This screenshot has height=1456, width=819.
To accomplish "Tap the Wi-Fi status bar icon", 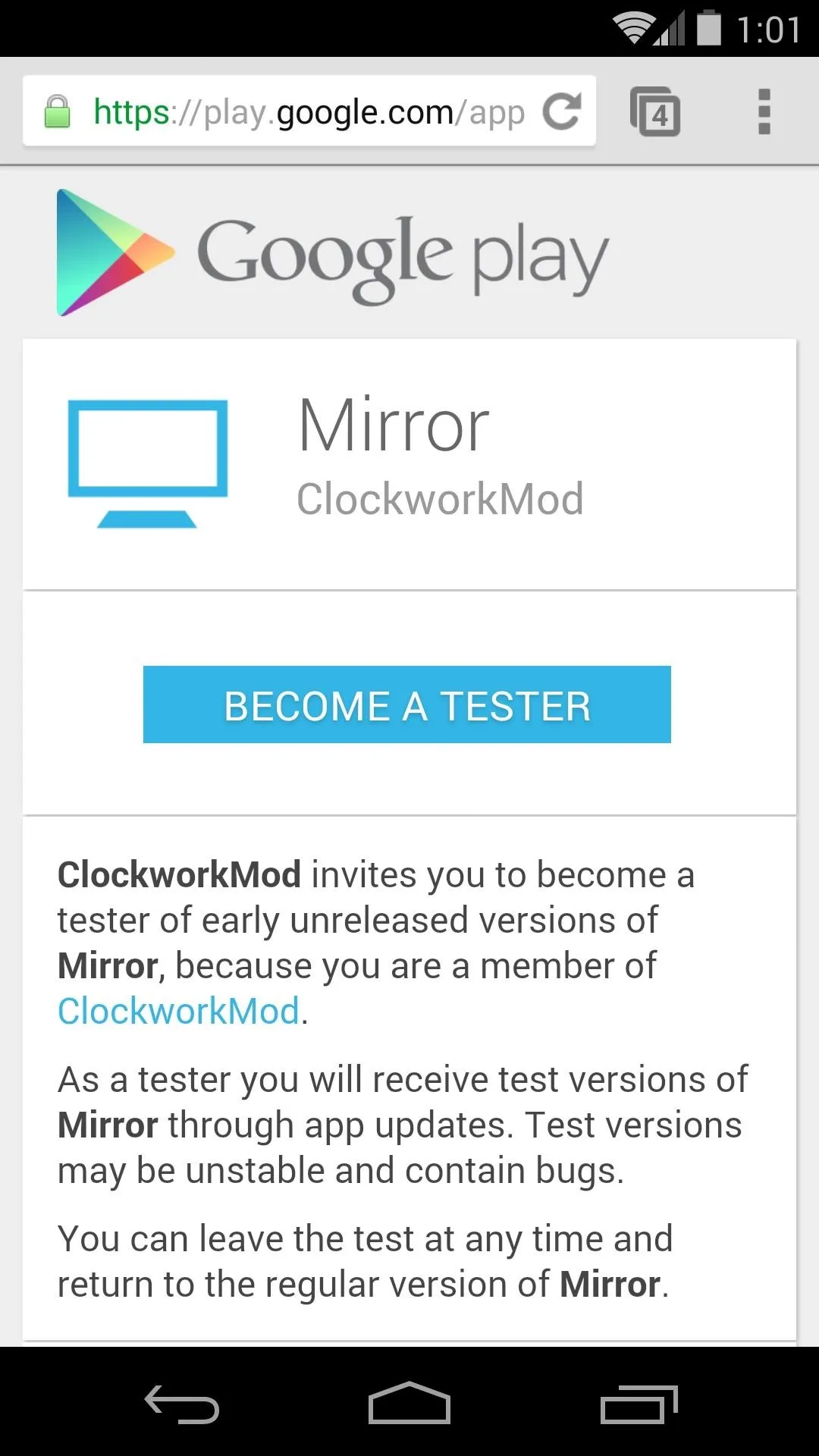I will click(x=632, y=29).
